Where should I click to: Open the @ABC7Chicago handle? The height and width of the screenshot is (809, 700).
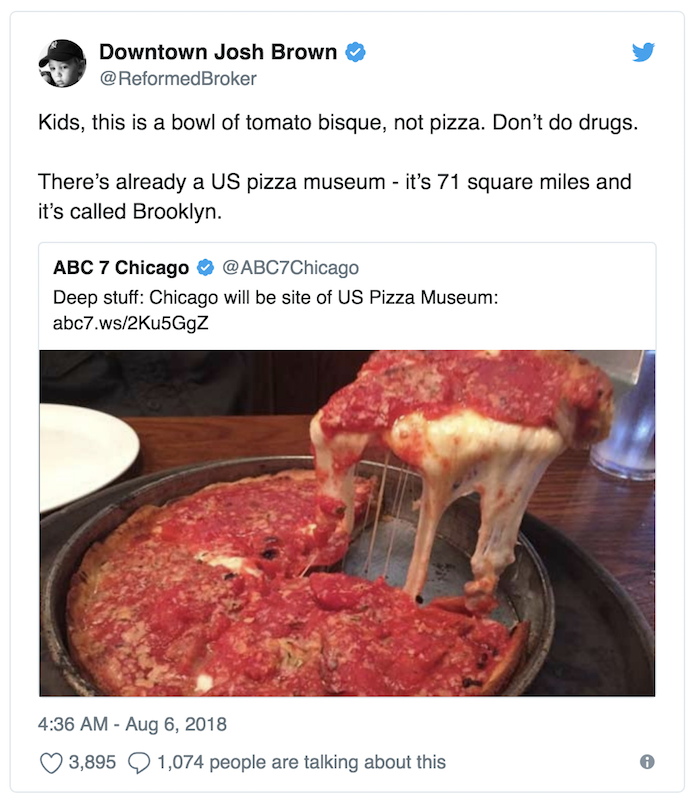tap(290, 267)
